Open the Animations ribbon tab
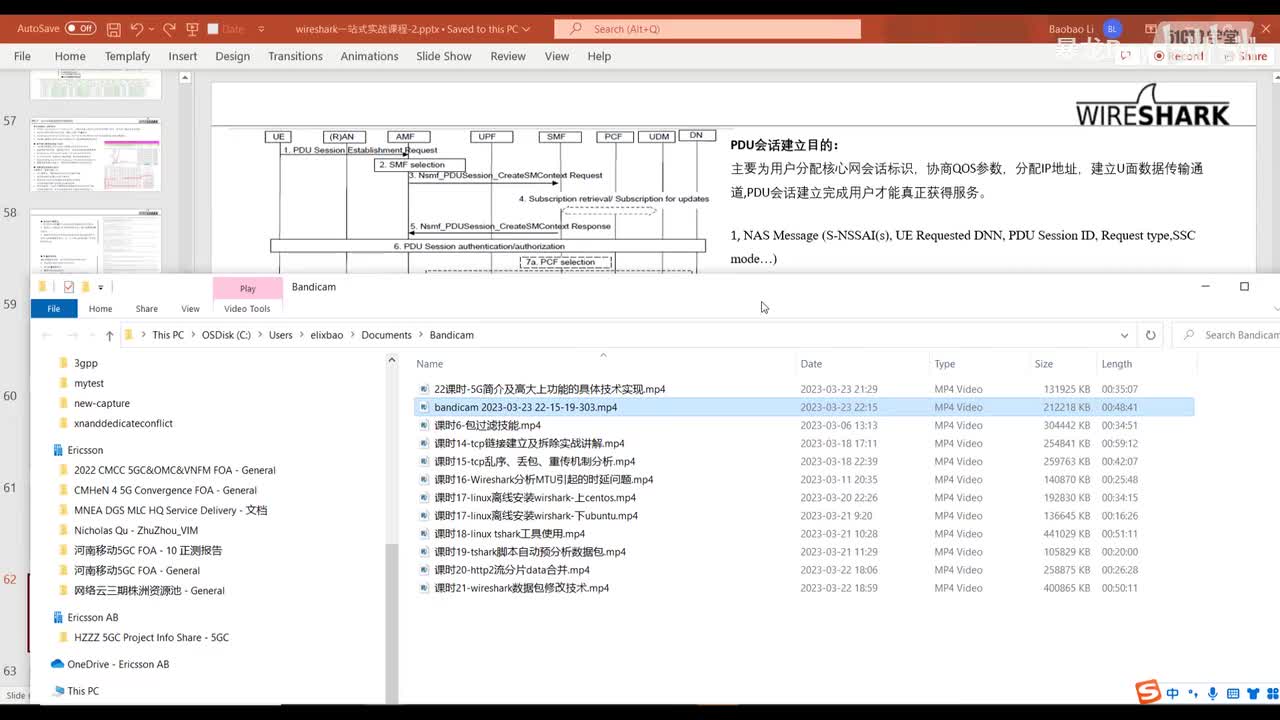This screenshot has width=1280, height=720. point(369,56)
